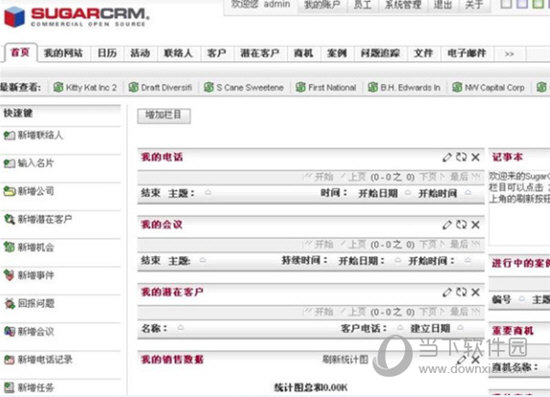Open the 联络人 tab

(179, 53)
